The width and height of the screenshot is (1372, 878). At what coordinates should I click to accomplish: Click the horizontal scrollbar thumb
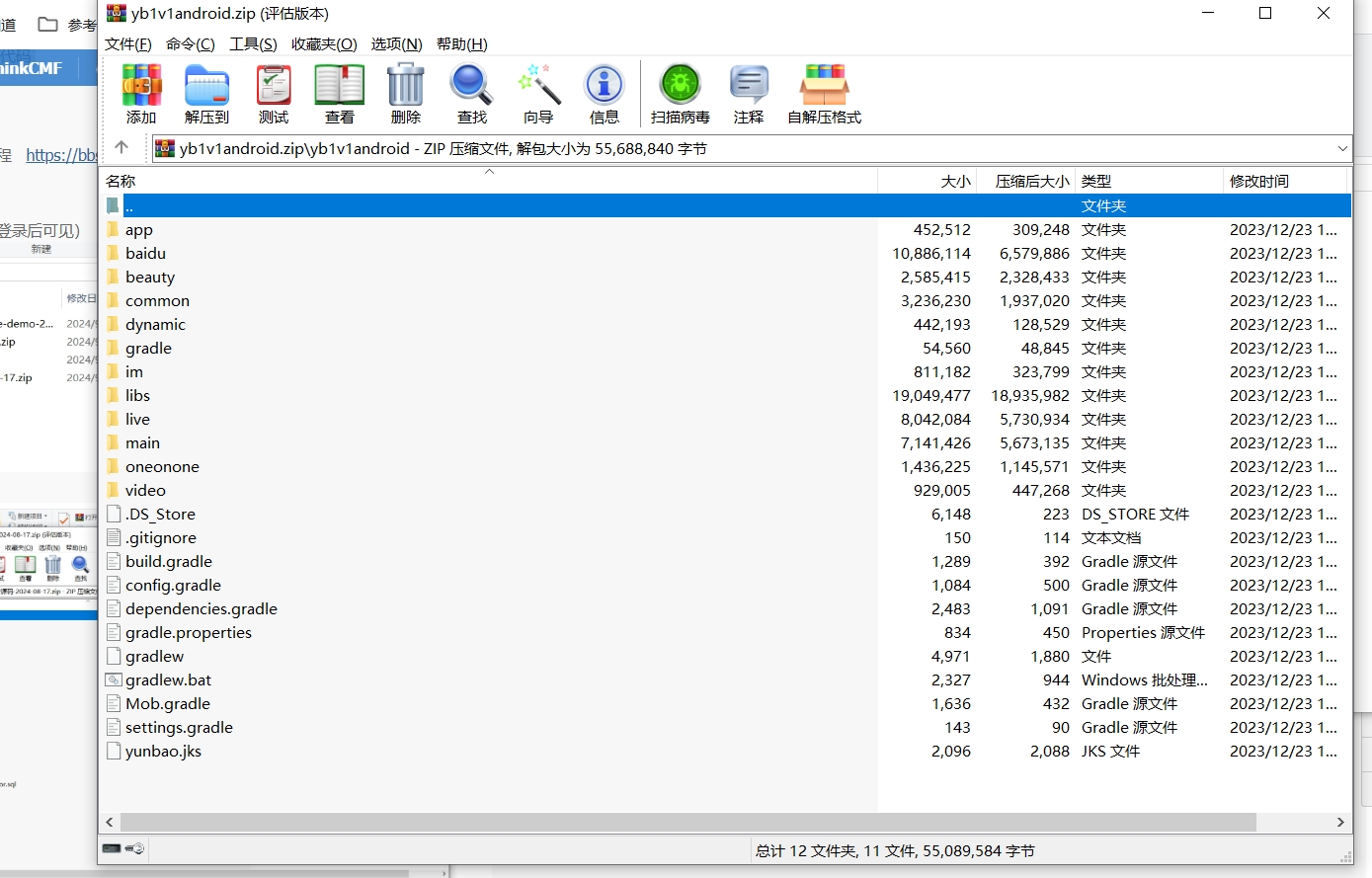tap(687, 822)
